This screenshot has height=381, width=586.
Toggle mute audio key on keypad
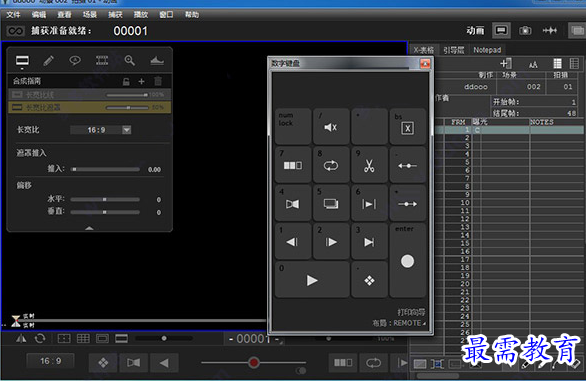331,126
